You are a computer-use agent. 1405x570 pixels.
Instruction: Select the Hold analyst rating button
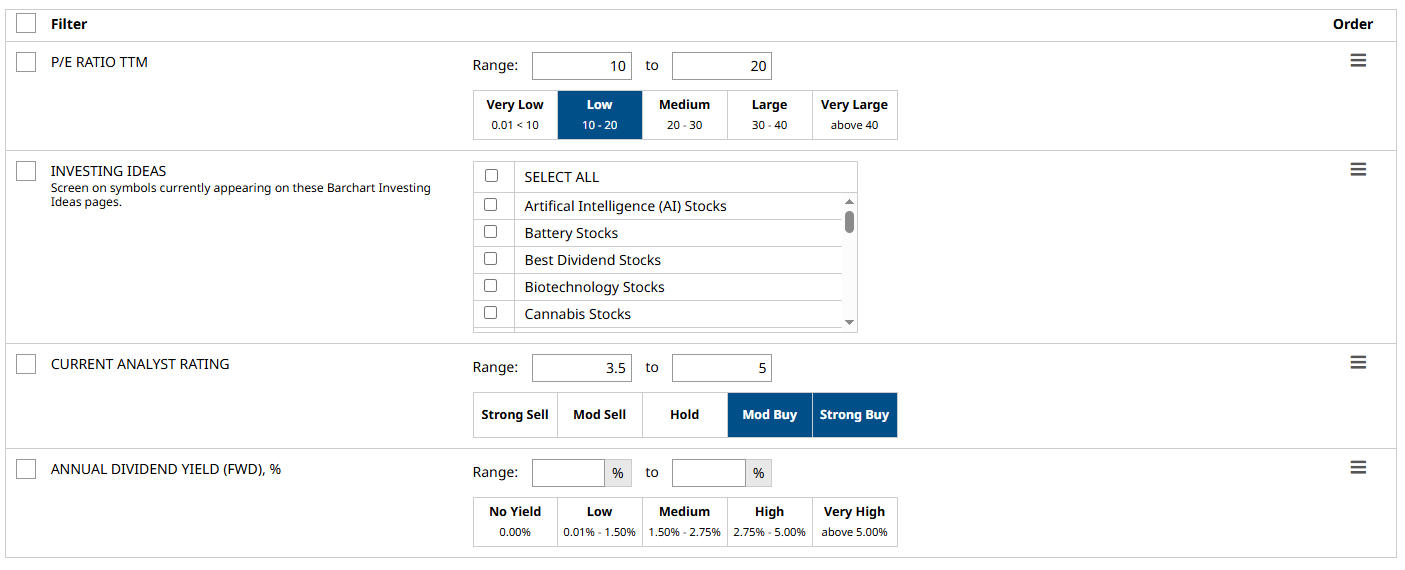click(684, 415)
